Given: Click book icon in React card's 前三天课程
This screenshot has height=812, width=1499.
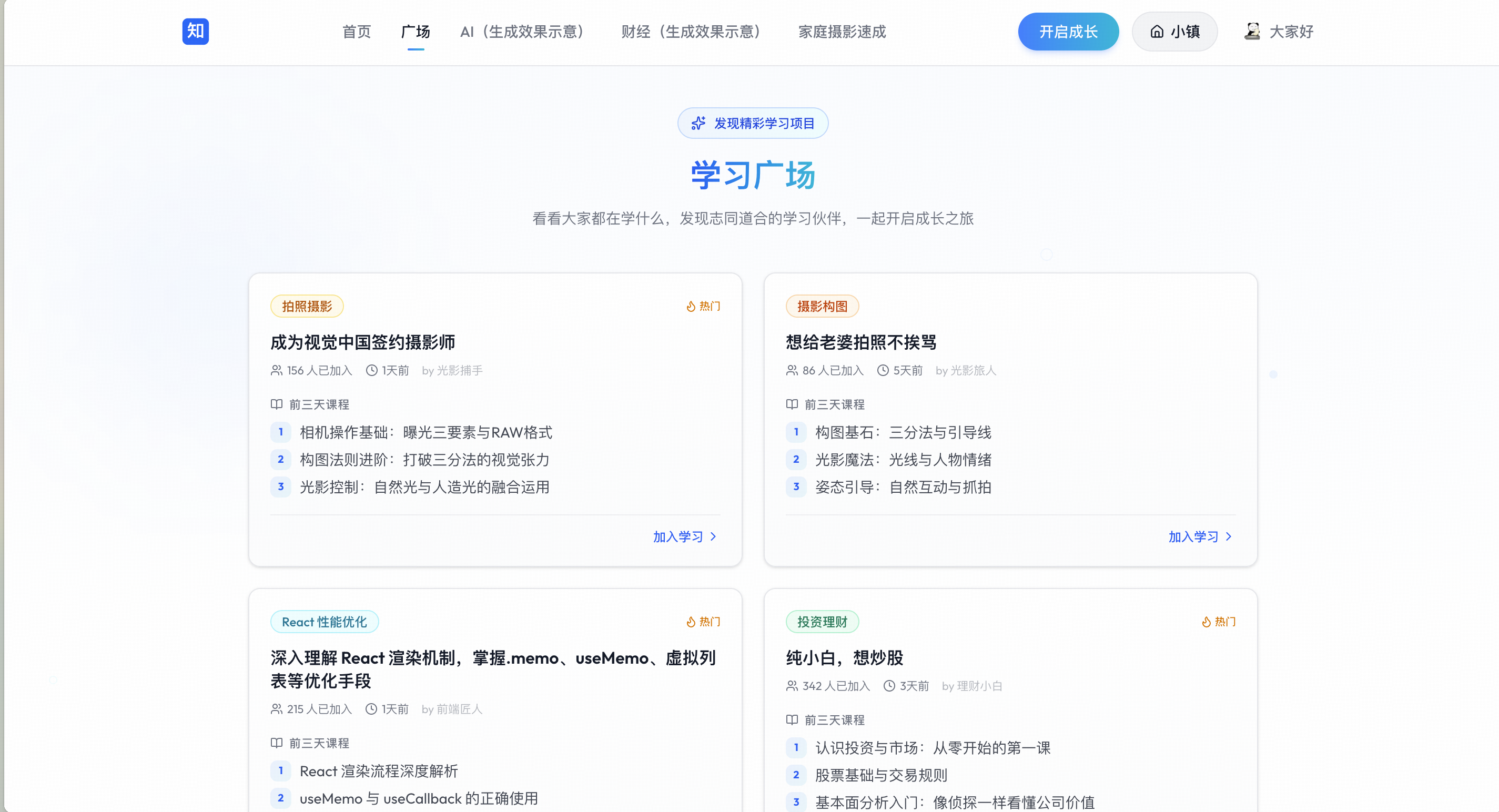Looking at the screenshot, I should click(277, 743).
